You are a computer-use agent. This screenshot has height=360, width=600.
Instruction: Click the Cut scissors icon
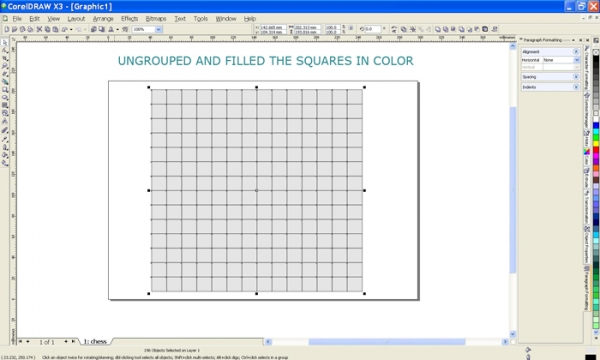pyautogui.click(x=39, y=29)
